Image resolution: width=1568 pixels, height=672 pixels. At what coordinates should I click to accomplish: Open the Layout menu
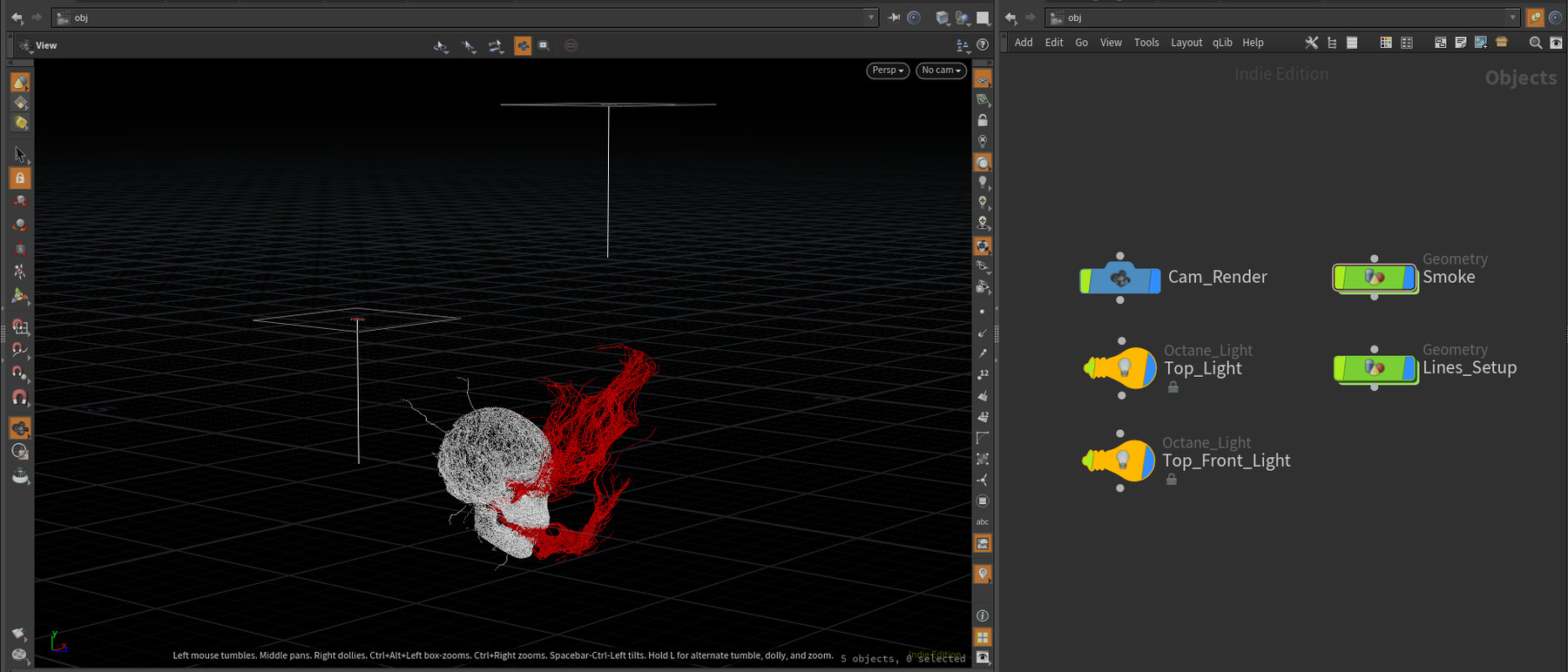click(1186, 43)
